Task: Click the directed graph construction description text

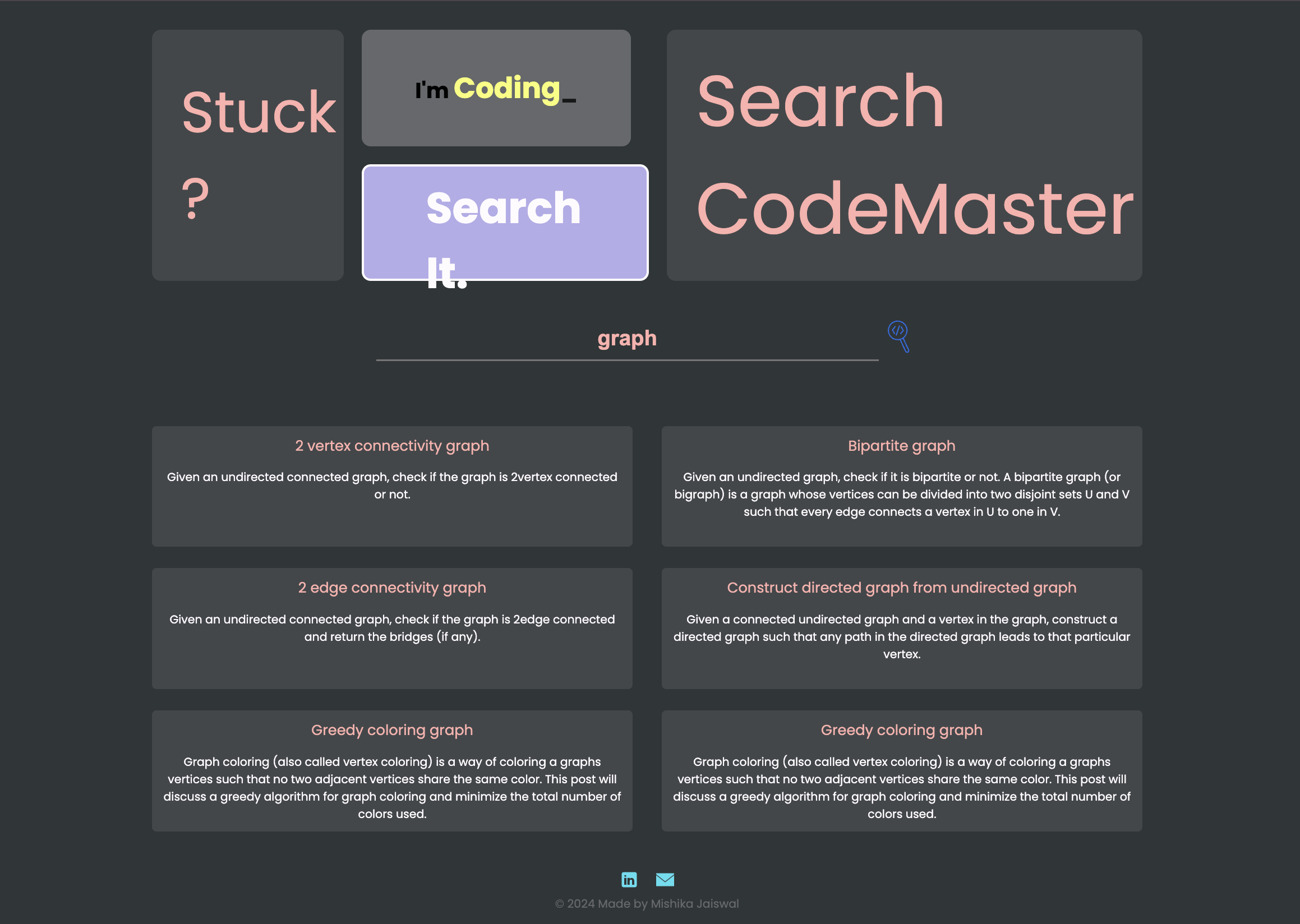Action: point(901,636)
